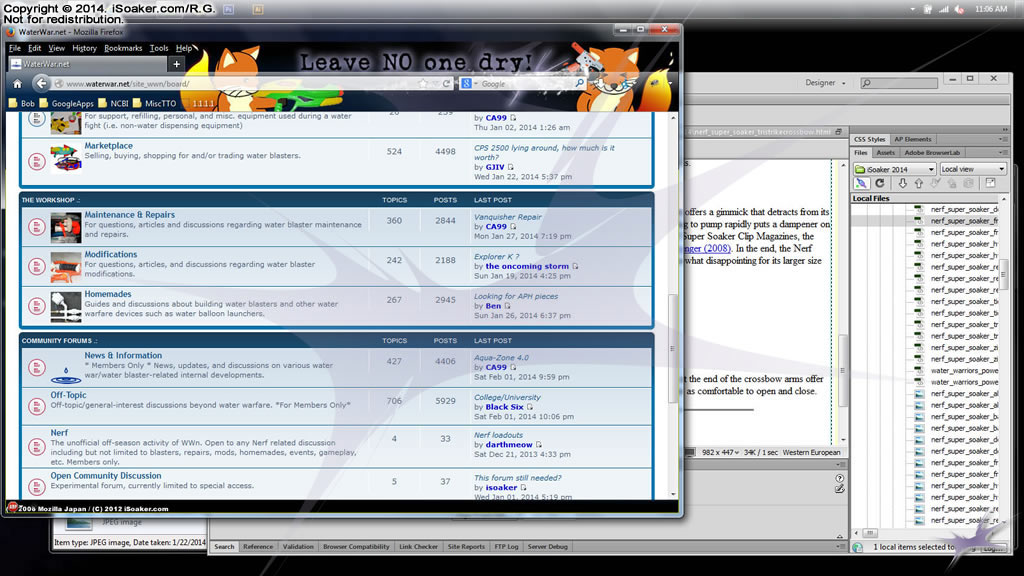Bookmark this page with the star icon
This screenshot has width=1024, height=576.
(423, 84)
